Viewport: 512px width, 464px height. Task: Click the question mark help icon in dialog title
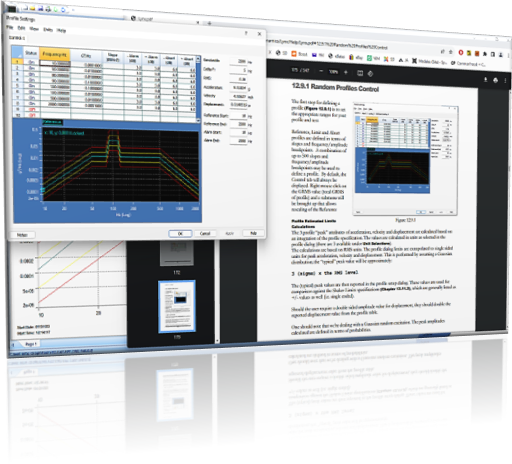pos(246,33)
